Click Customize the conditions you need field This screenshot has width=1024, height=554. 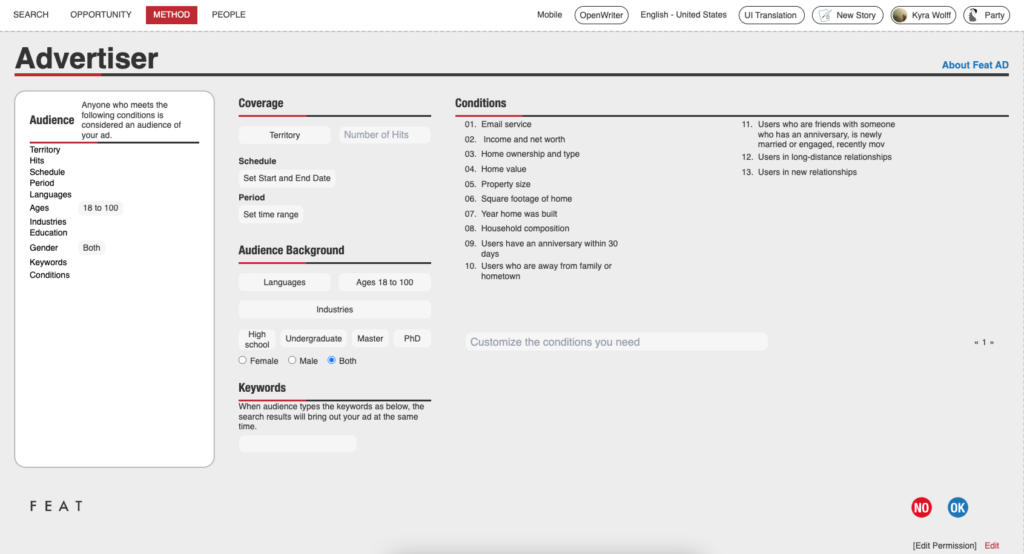pos(616,342)
